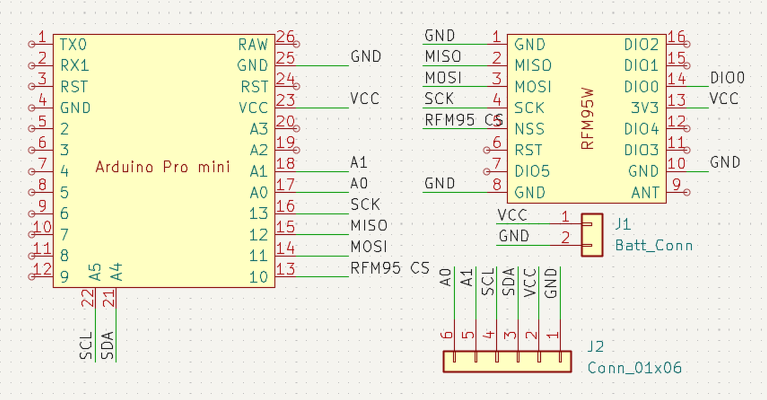Screen dimensions: 767x400
Task: Click the DIO1 pin name on RFM95W
Action: (641, 66)
